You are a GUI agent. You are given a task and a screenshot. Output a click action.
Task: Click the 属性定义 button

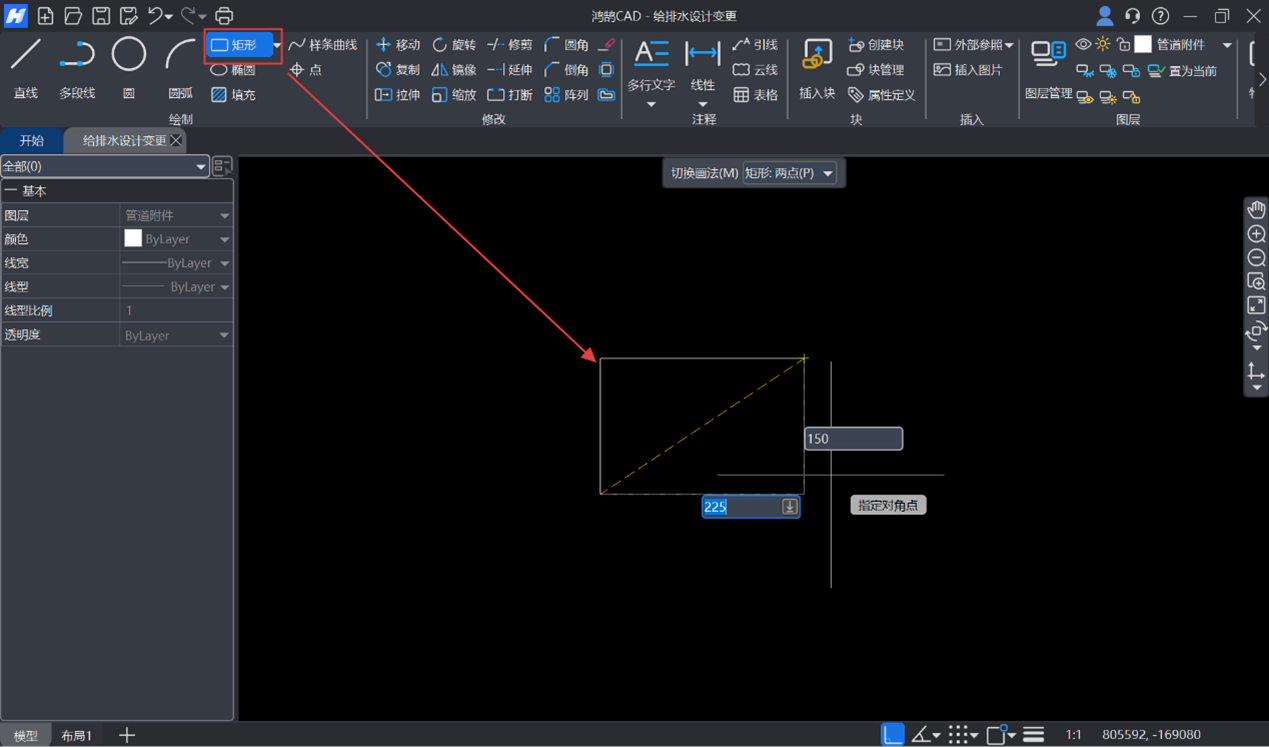[881, 95]
